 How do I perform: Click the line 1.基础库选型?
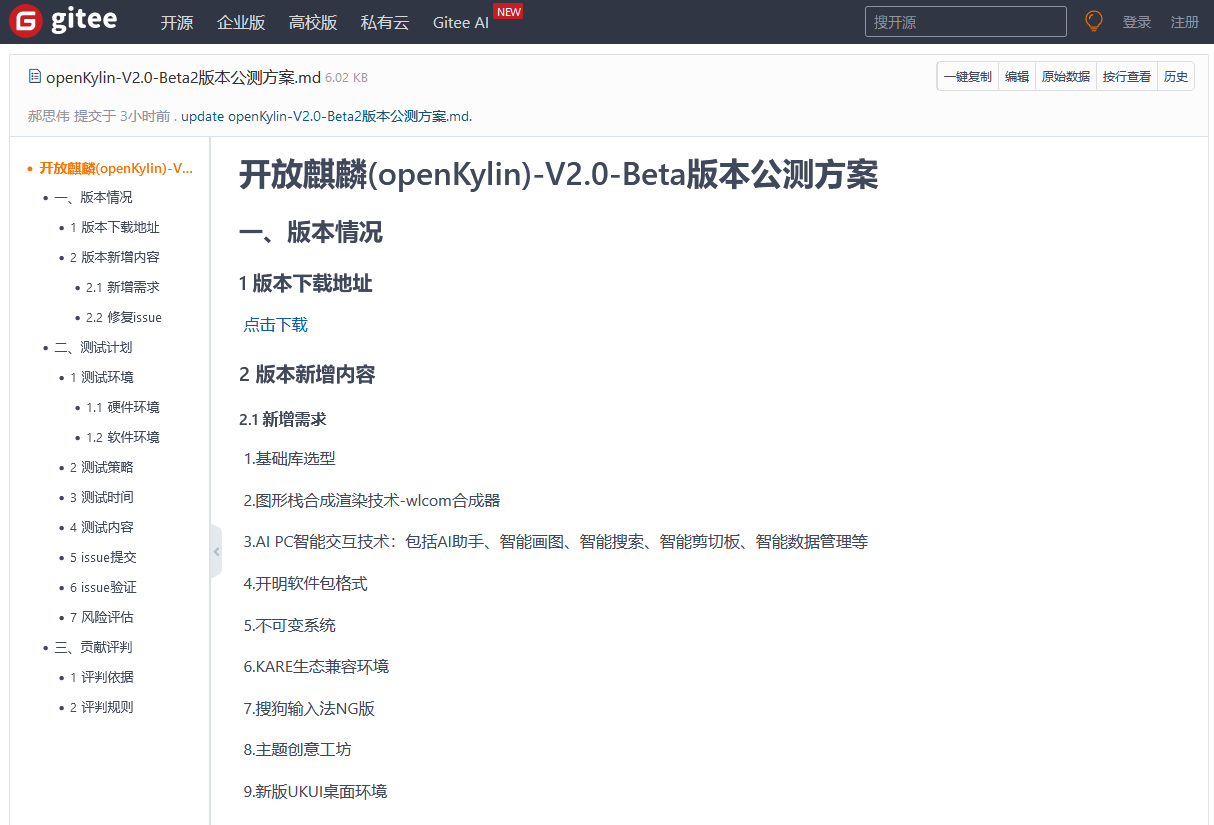tap(289, 458)
